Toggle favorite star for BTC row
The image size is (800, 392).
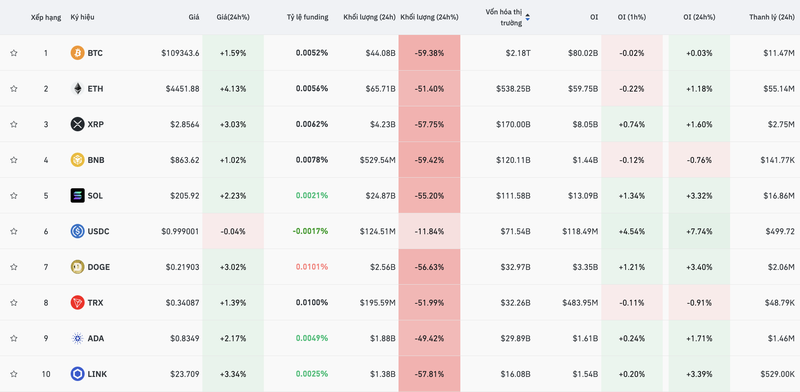pyautogui.click(x=14, y=53)
